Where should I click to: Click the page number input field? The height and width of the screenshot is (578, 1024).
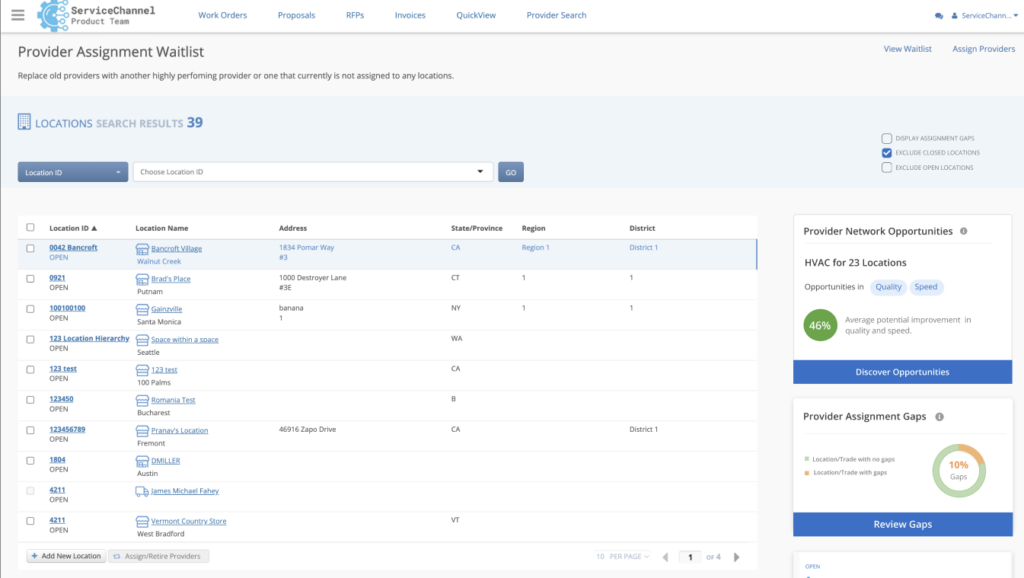click(x=690, y=557)
